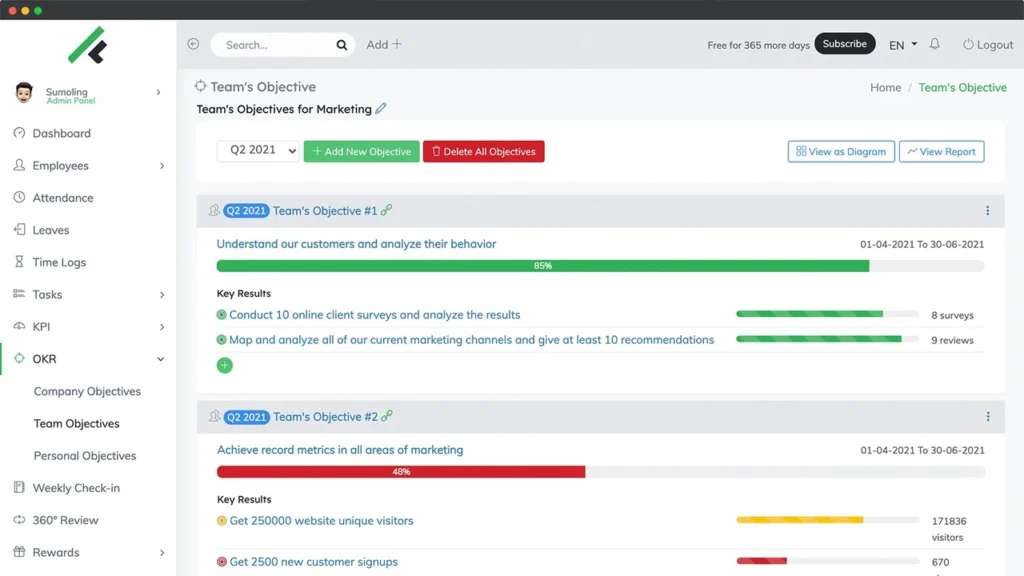Go to Weekly Check-in in sidebar
Screen dimensions: 1024x576
pos(76,488)
